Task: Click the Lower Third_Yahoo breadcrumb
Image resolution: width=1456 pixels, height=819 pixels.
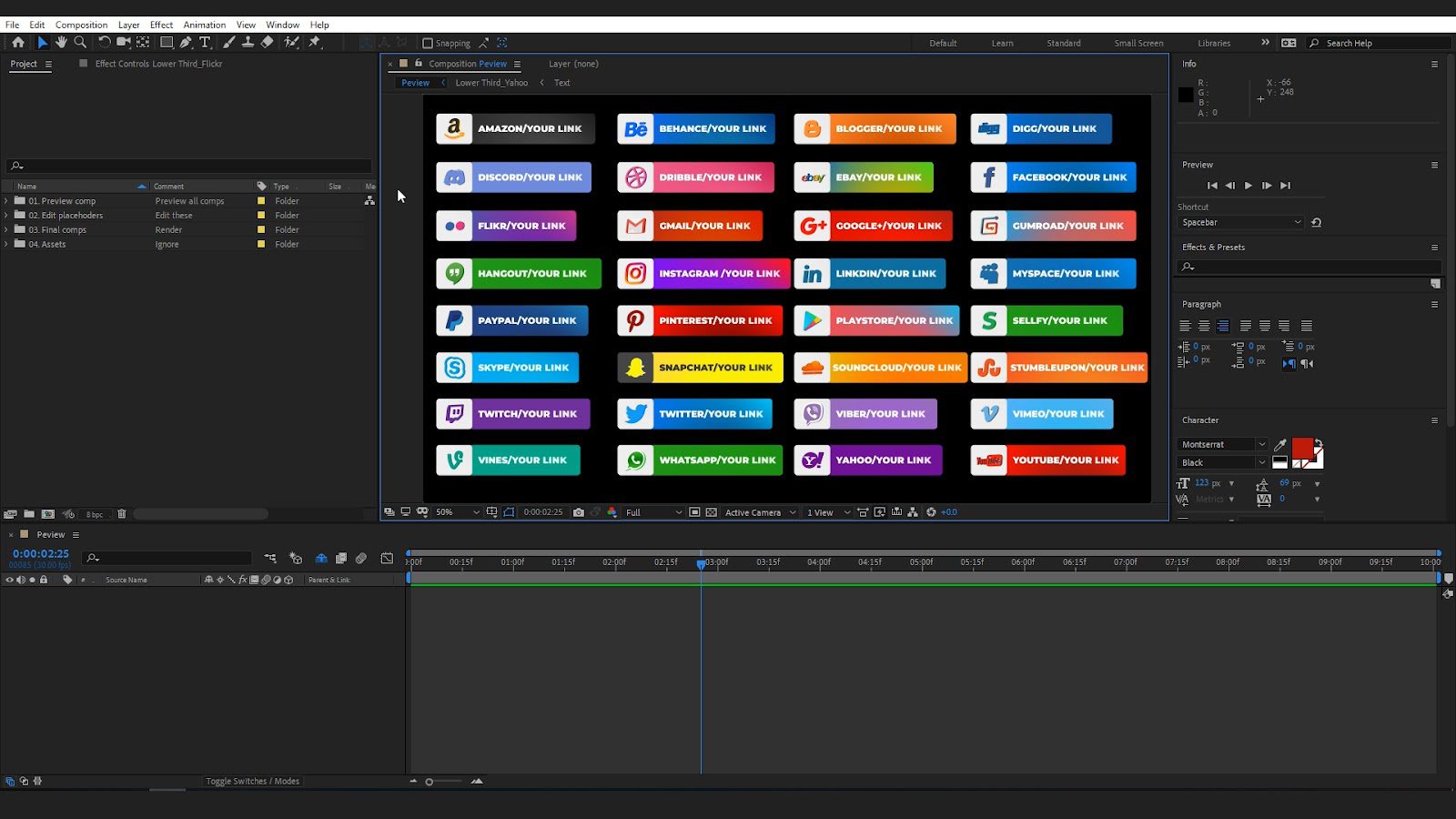Action: tap(491, 83)
